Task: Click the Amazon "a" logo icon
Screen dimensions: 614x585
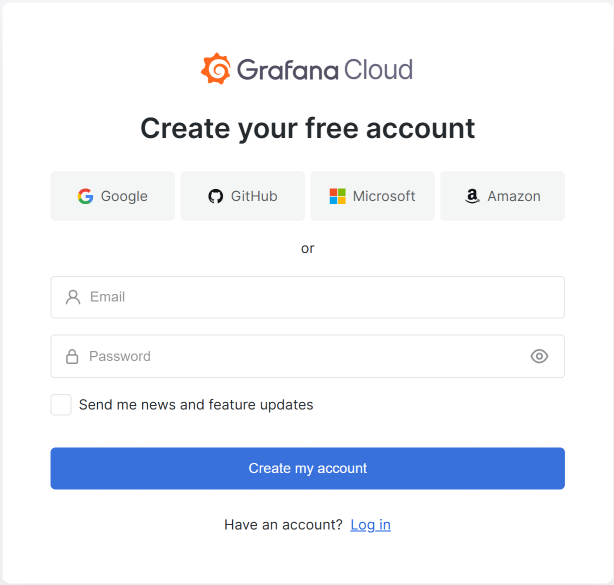Action: pyautogui.click(x=472, y=196)
